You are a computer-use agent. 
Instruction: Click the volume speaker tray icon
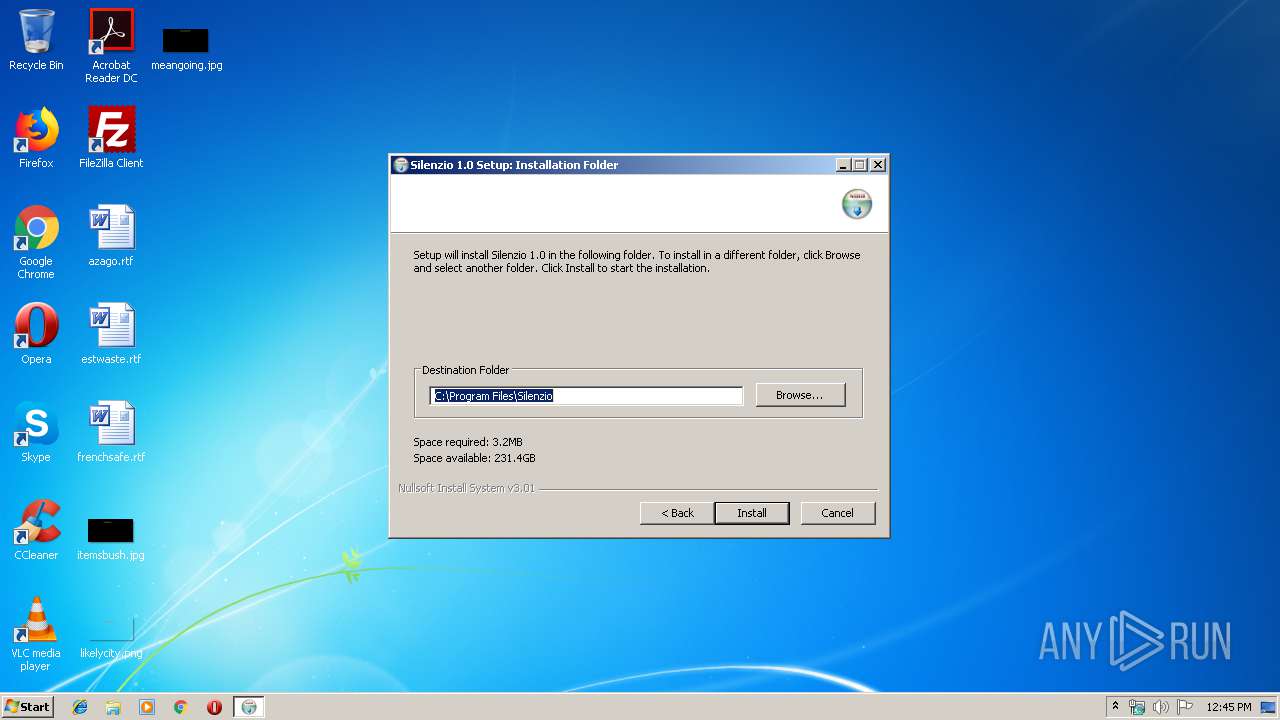point(1161,707)
